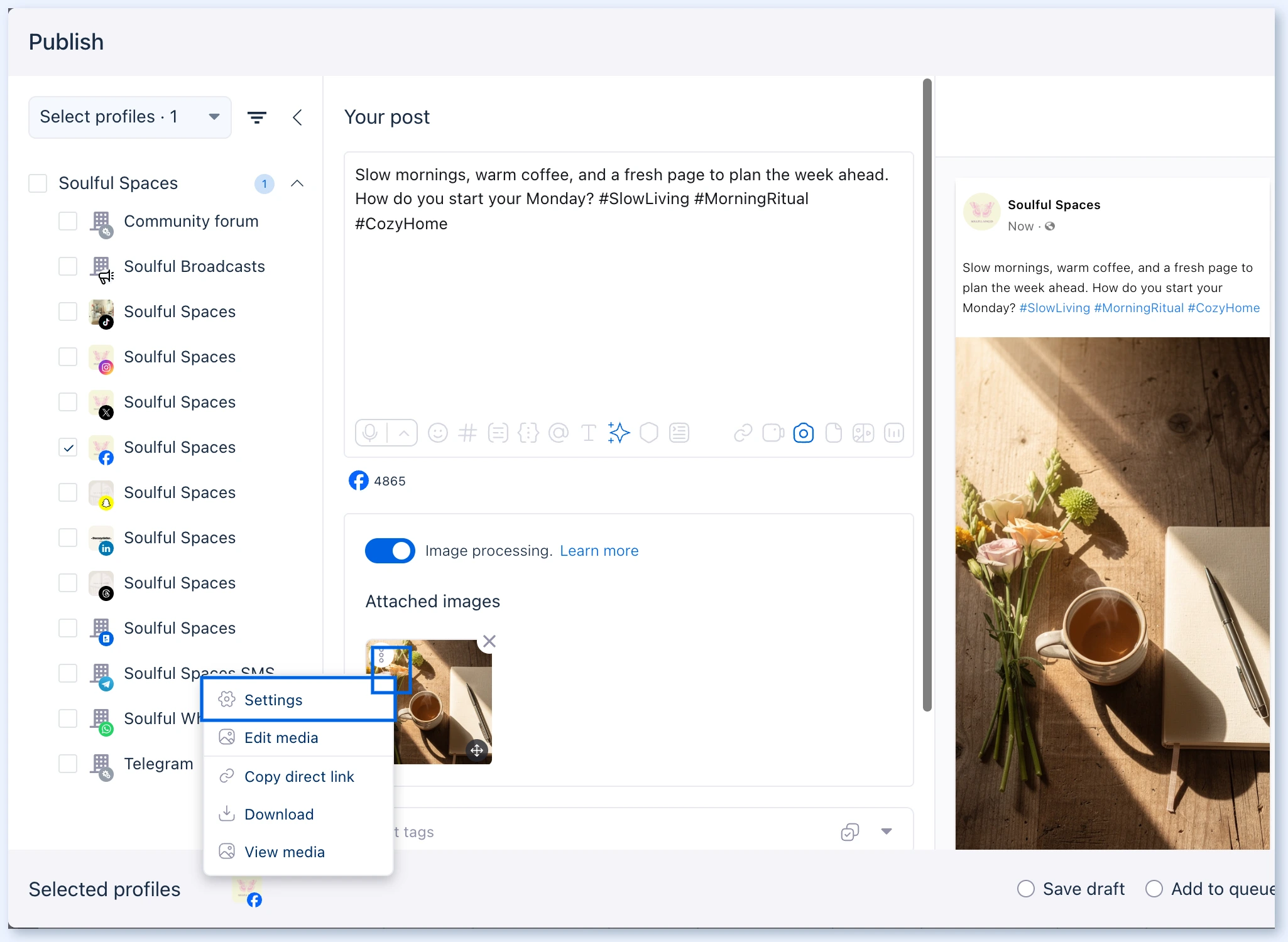Image resolution: width=1288 pixels, height=942 pixels.
Task: Choose Settings from the image menu
Action: click(298, 700)
